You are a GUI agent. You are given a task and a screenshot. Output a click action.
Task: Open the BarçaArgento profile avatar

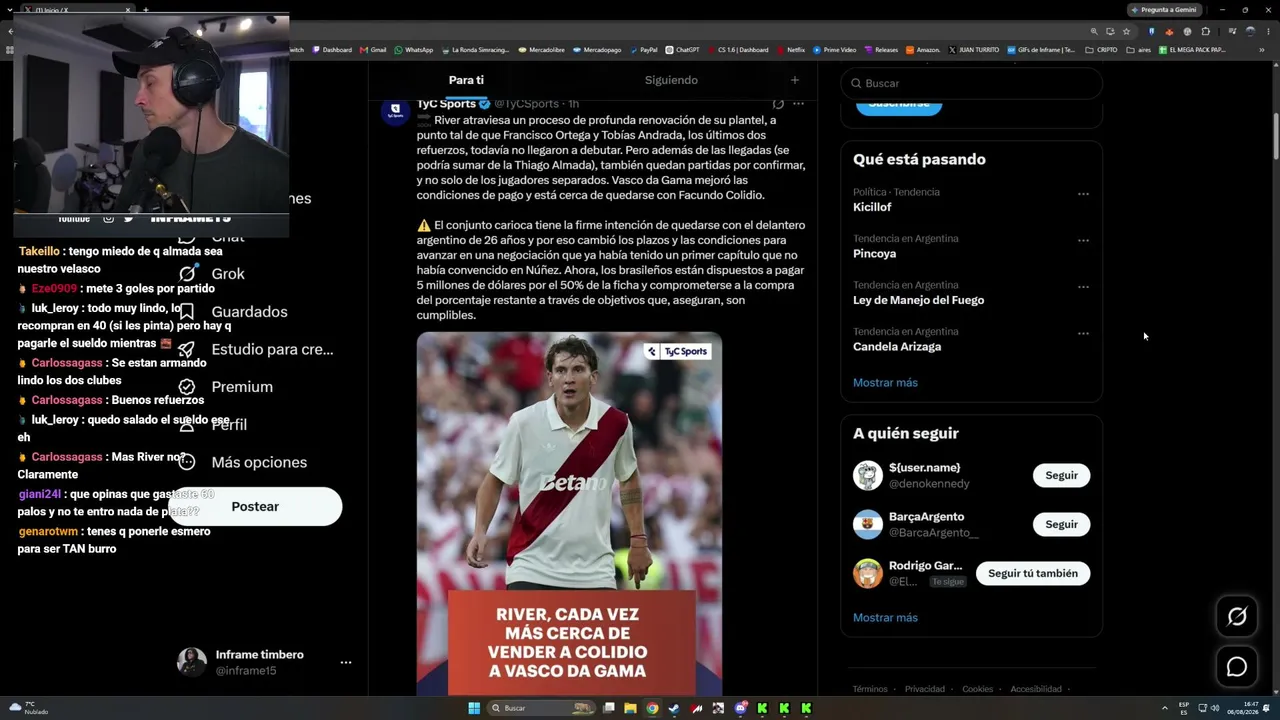[868, 524]
